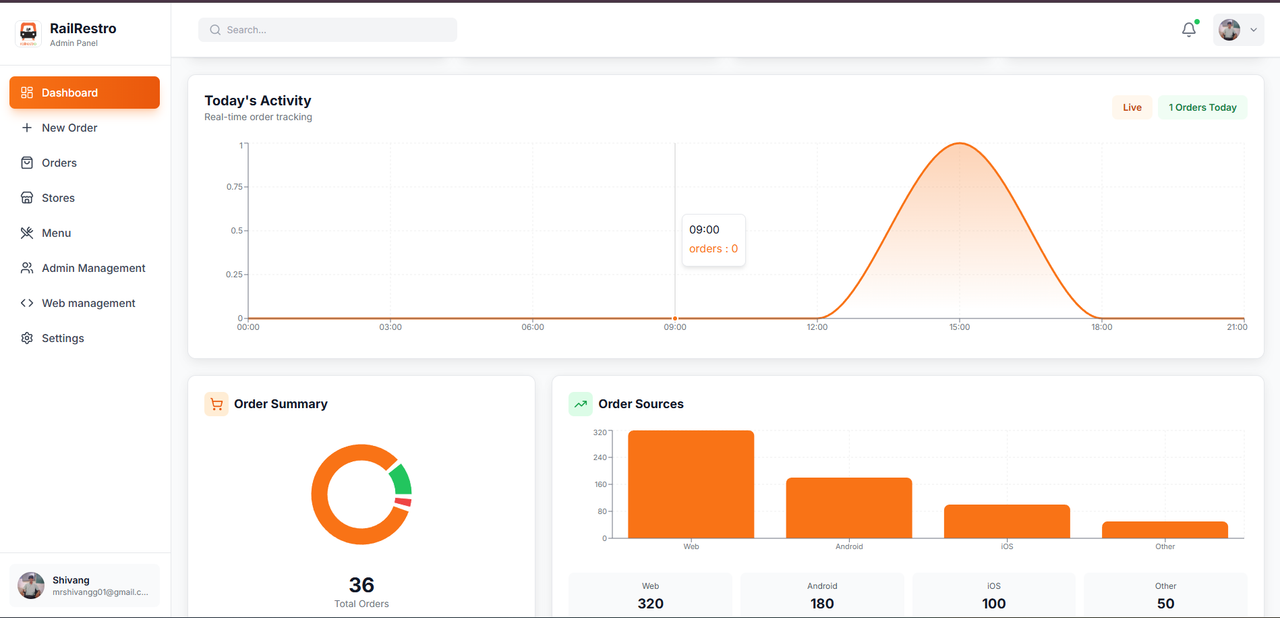Select the Menu sidebar item
The width and height of the screenshot is (1280, 618).
click(x=56, y=233)
